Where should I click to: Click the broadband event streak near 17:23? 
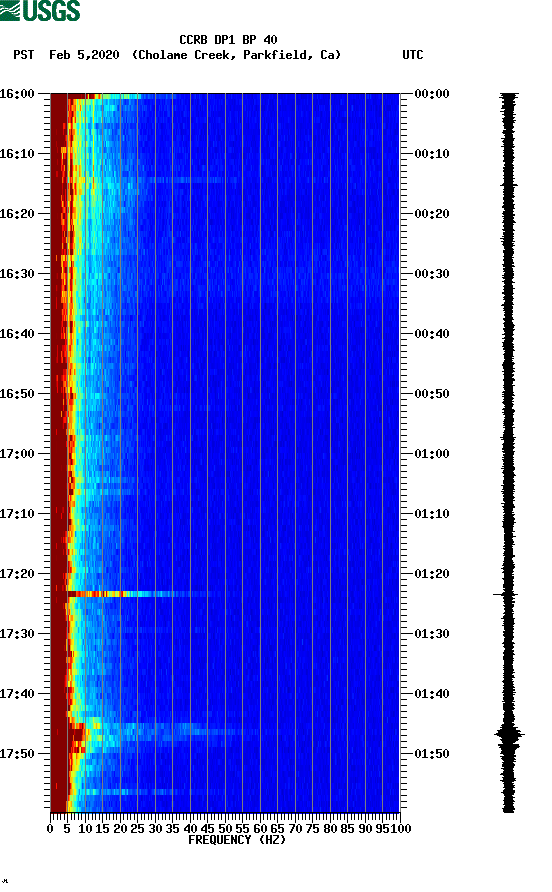click(x=139, y=594)
